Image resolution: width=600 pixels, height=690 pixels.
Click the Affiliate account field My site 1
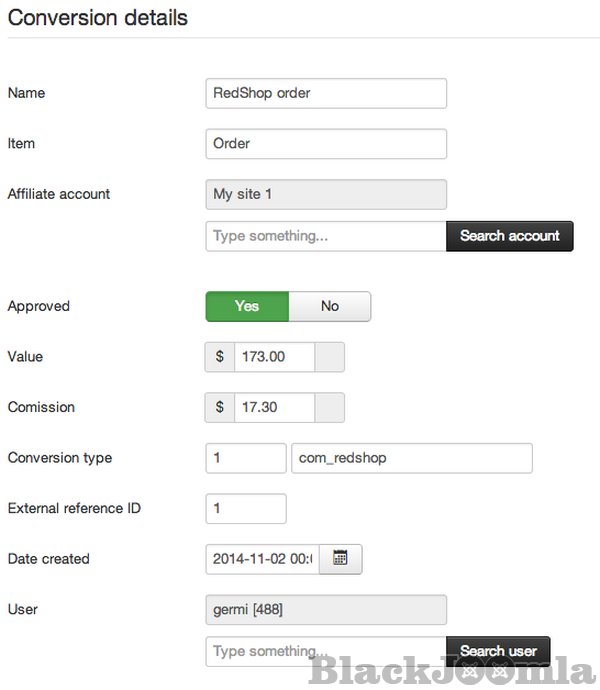coord(325,194)
